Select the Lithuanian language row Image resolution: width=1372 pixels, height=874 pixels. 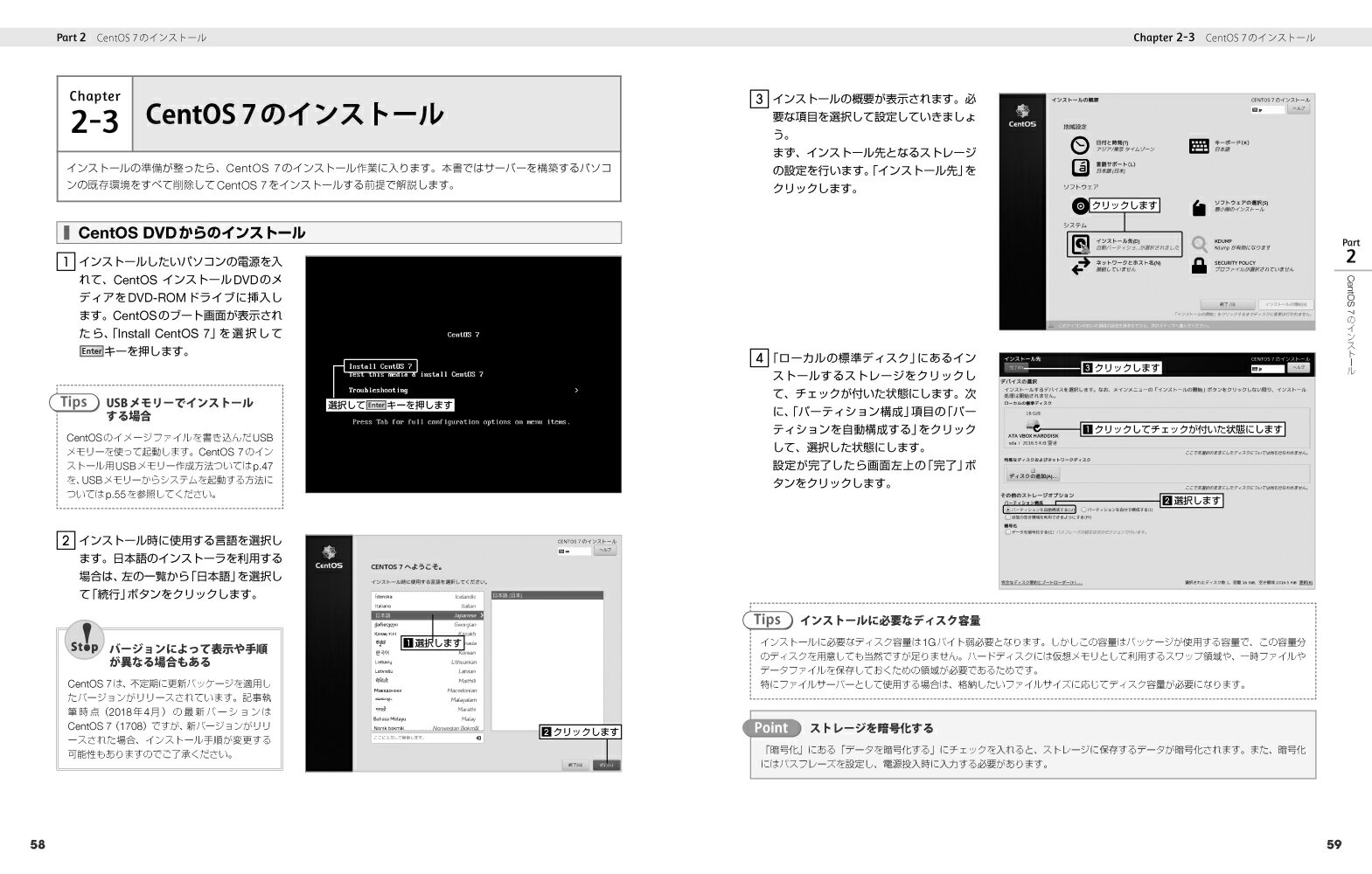coord(428,662)
